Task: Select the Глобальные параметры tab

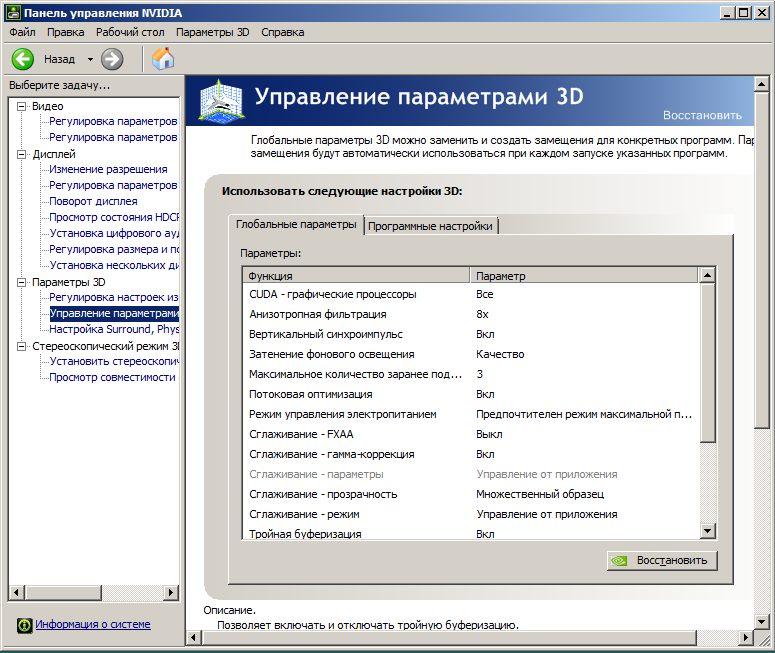Action: tap(296, 224)
